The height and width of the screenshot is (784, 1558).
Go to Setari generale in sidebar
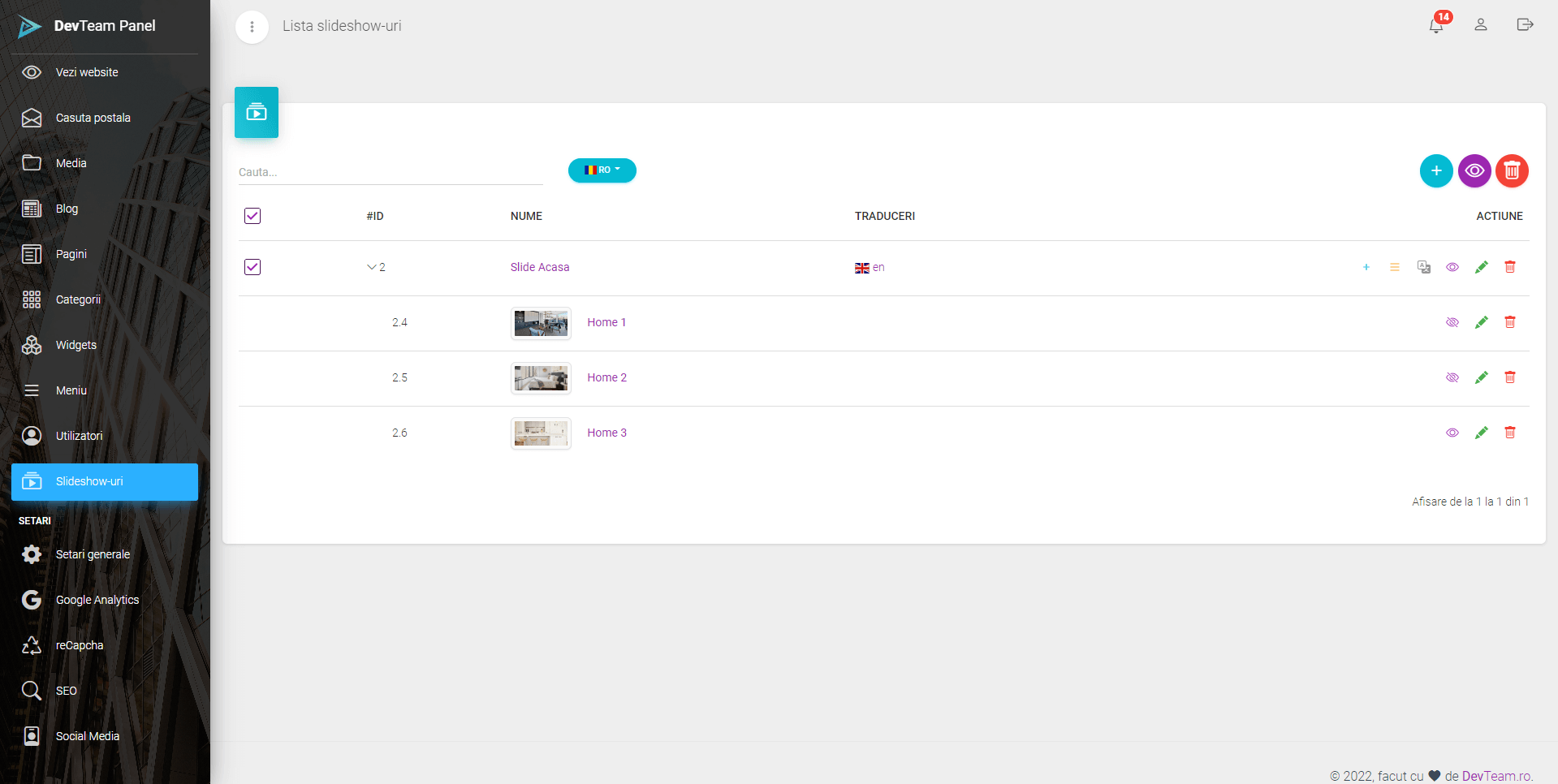point(93,554)
